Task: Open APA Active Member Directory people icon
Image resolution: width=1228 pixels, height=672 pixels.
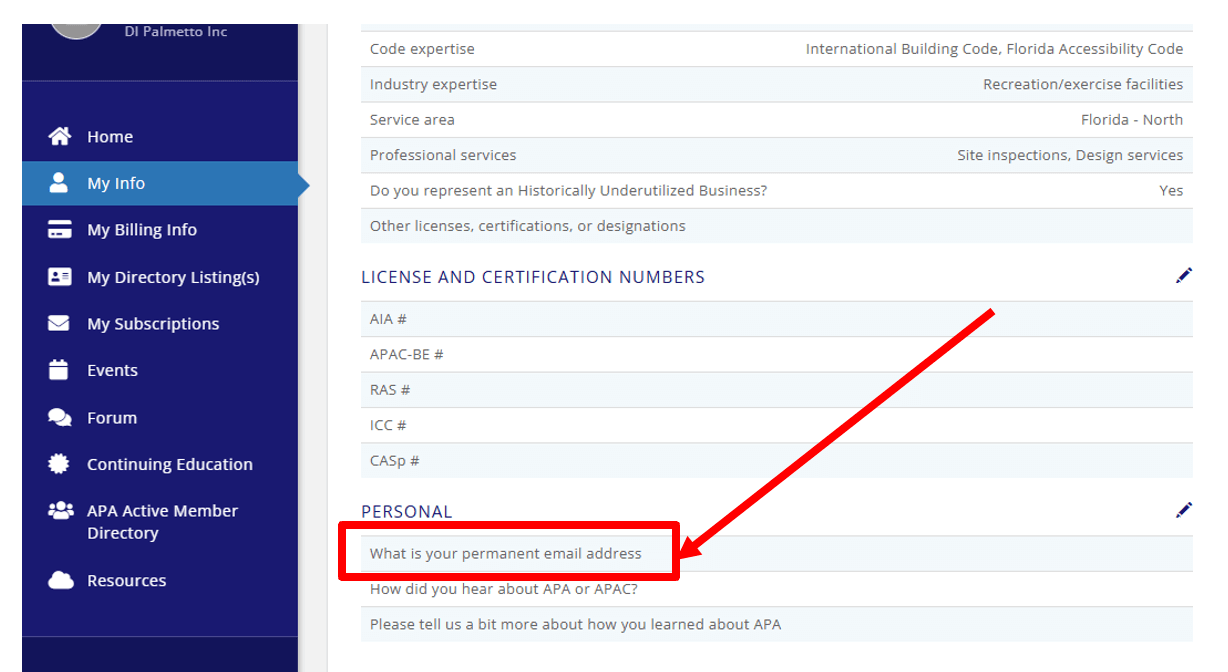Action: [x=62, y=510]
